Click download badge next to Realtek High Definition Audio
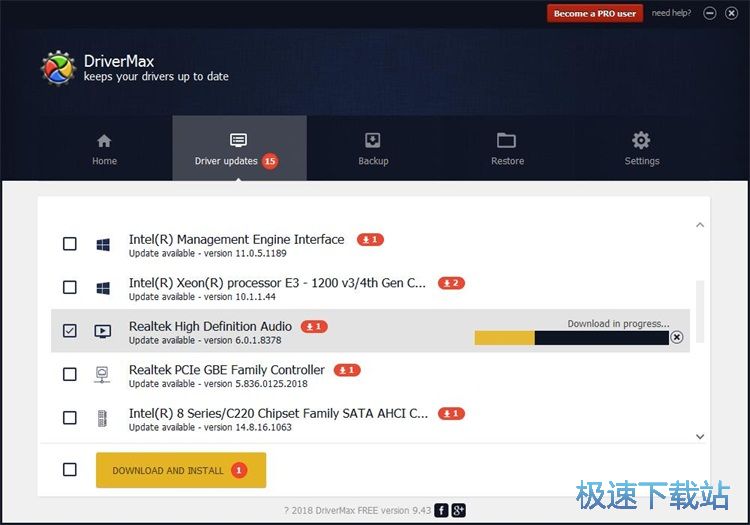 point(314,327)
